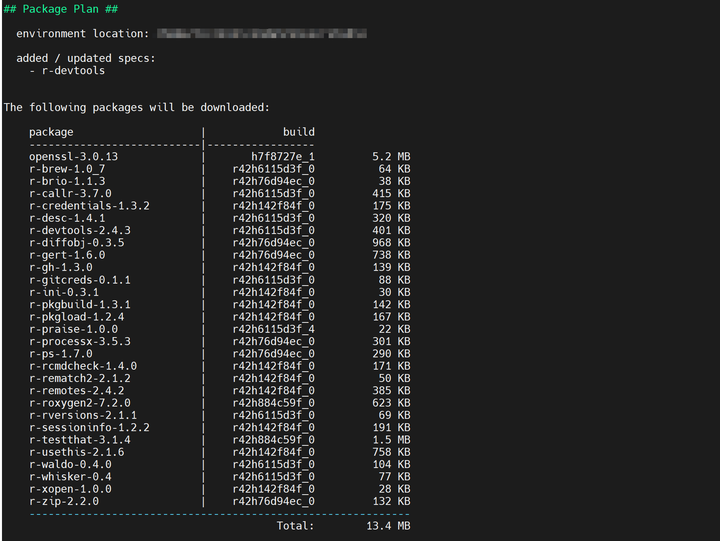Select r-usethis-2.1.6 package entry

[77, 452]
